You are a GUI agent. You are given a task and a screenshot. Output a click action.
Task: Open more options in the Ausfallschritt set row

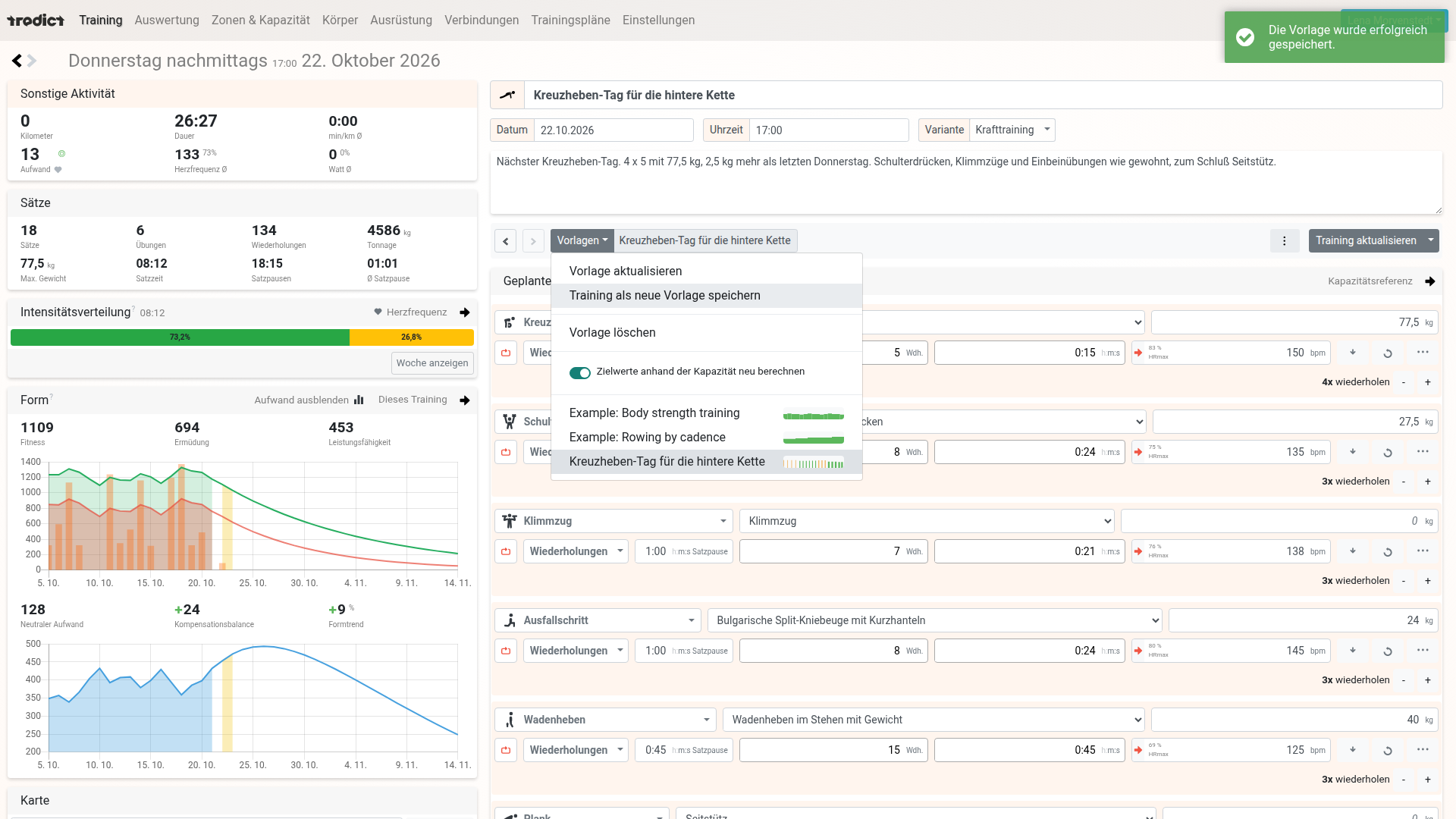[x=1423, y=651]
